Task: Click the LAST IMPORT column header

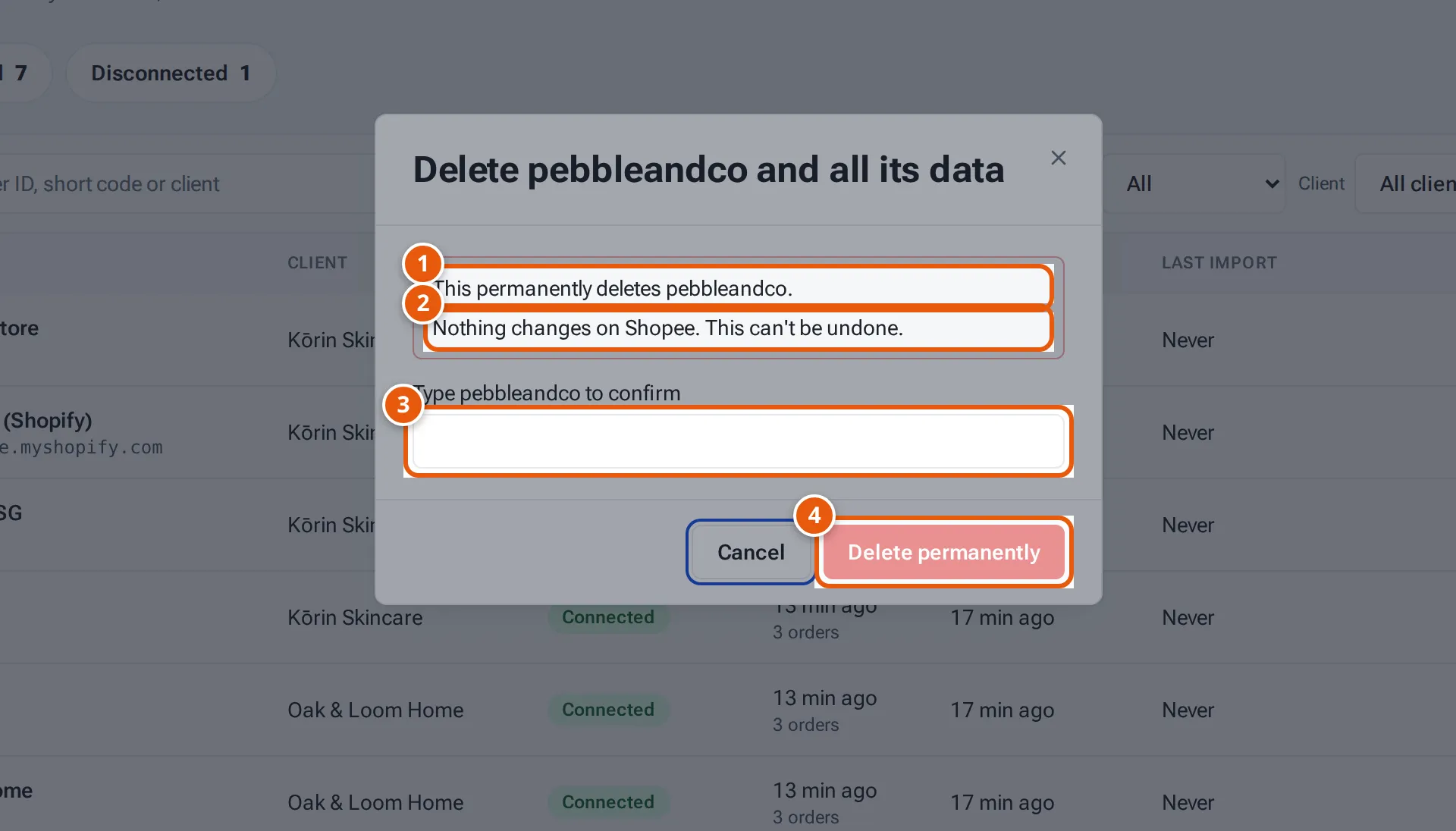Action: pyautogui.click(x=1219, y=262)
